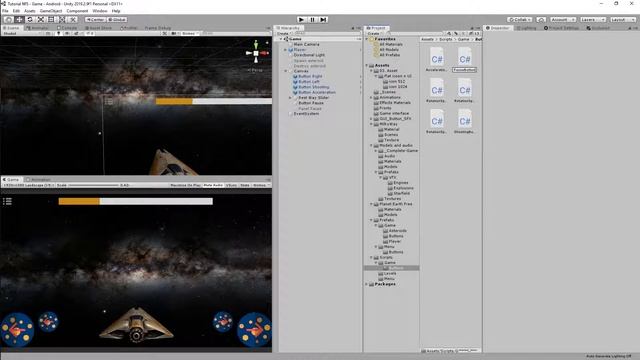Open the Edit menu
The width and height of the screenshot is (640, 360).
pyautogui.click(x=16, y=11)
